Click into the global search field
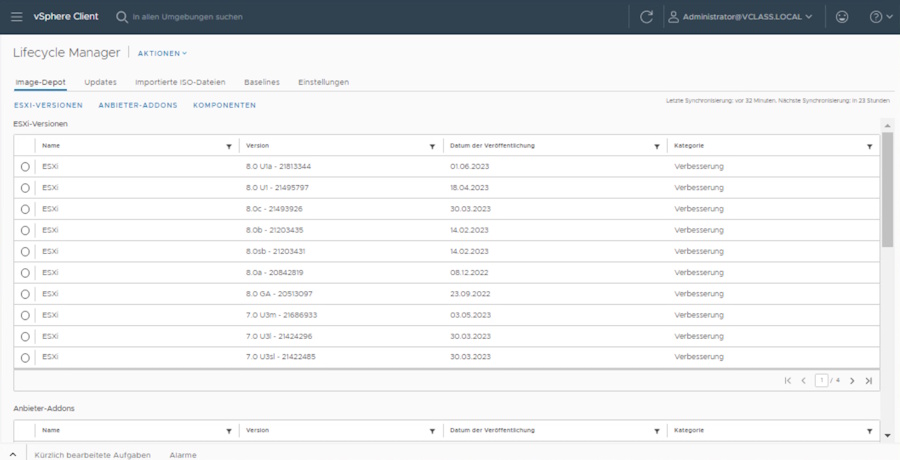The height and width of the screenshot is (460, 900). tap(187, 17)
